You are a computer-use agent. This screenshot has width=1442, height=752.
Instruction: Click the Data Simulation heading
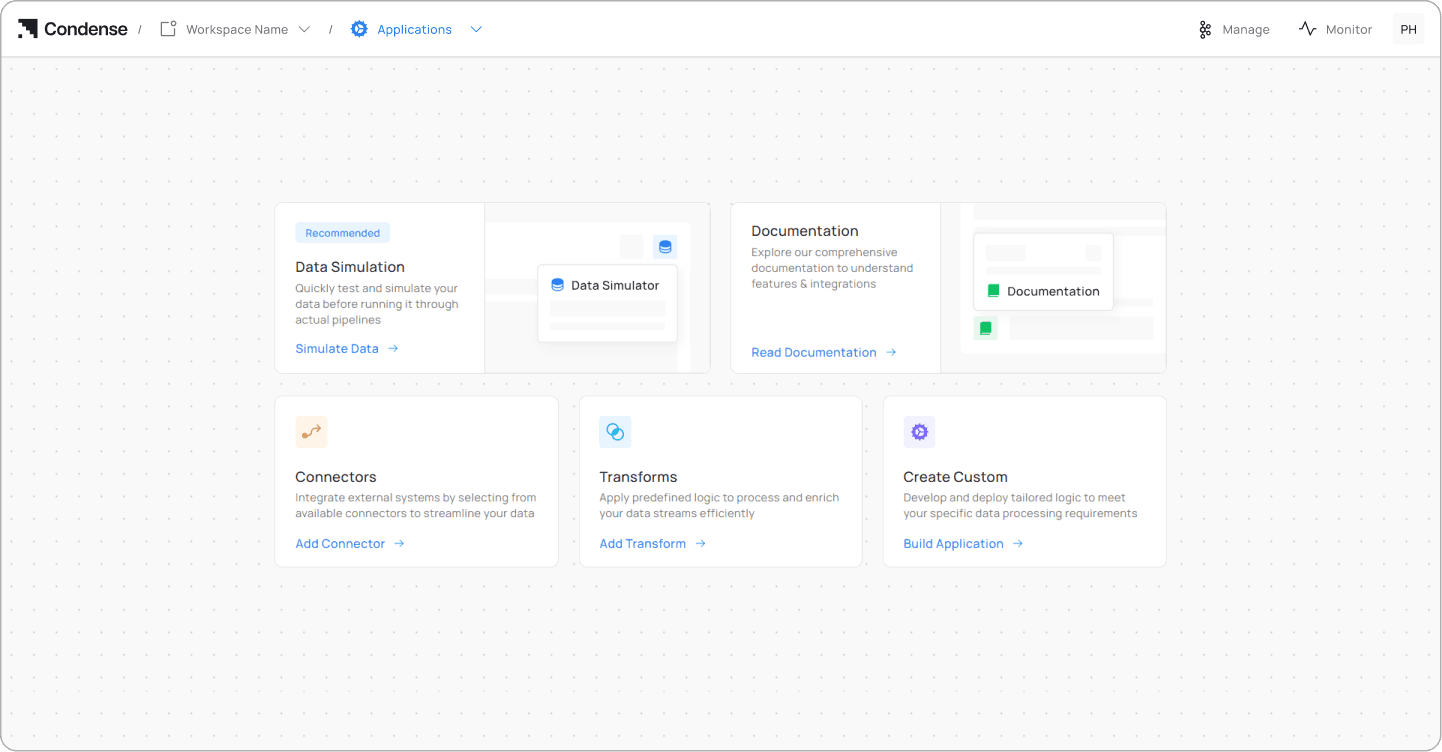(350, 267)
